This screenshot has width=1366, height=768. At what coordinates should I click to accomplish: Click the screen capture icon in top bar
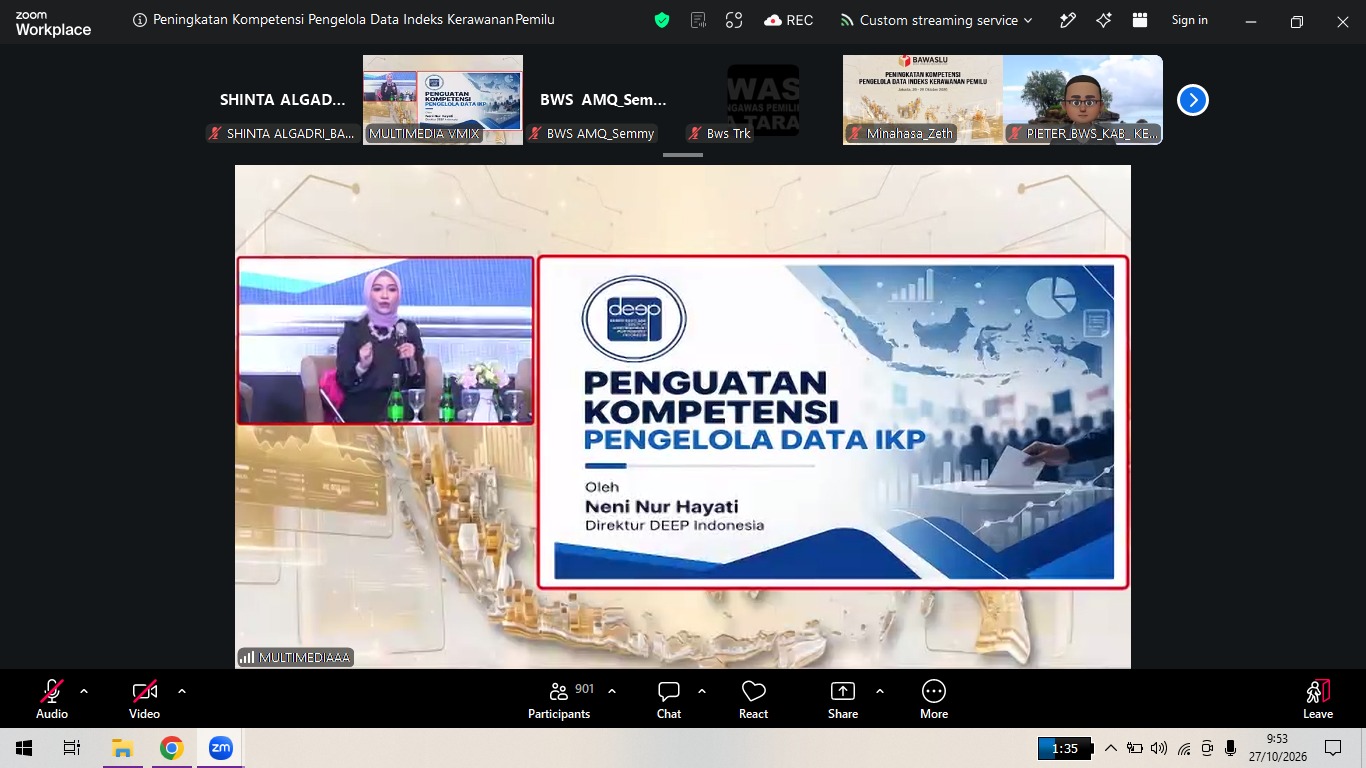pyautogui.click(x=734, y=20)
